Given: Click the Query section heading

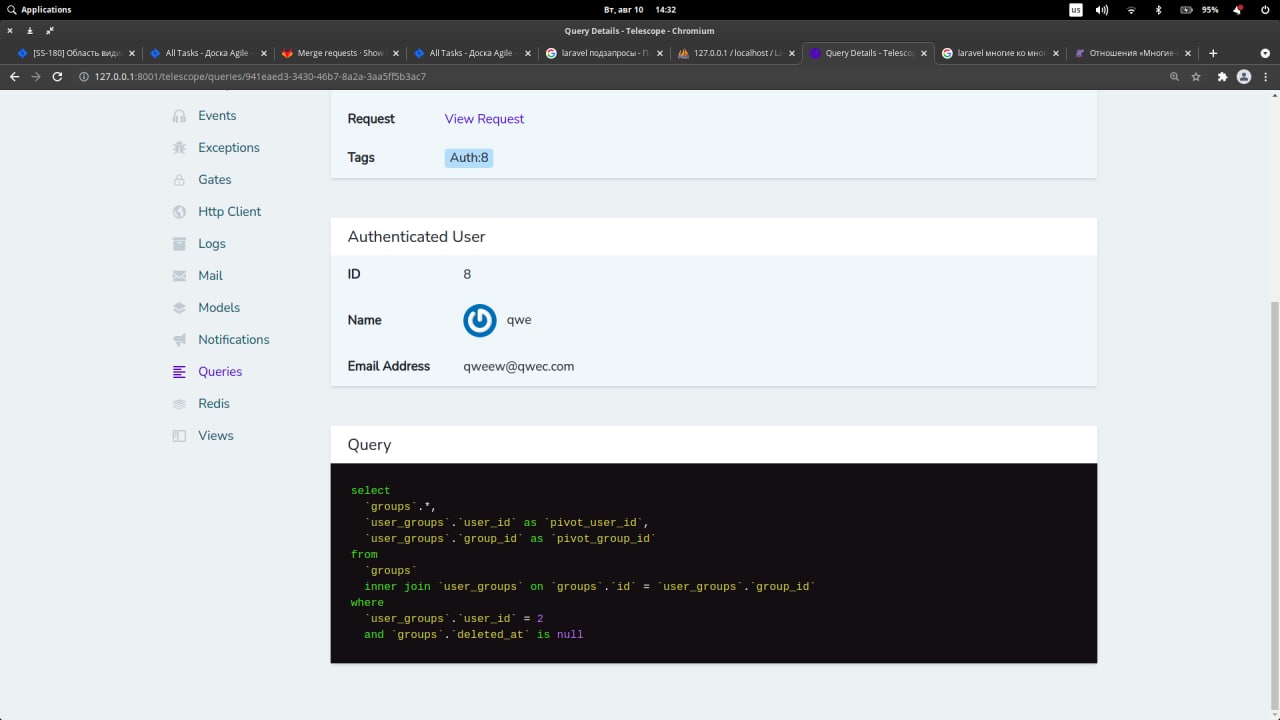Looking at the screenshot, I should coord(369,445).
